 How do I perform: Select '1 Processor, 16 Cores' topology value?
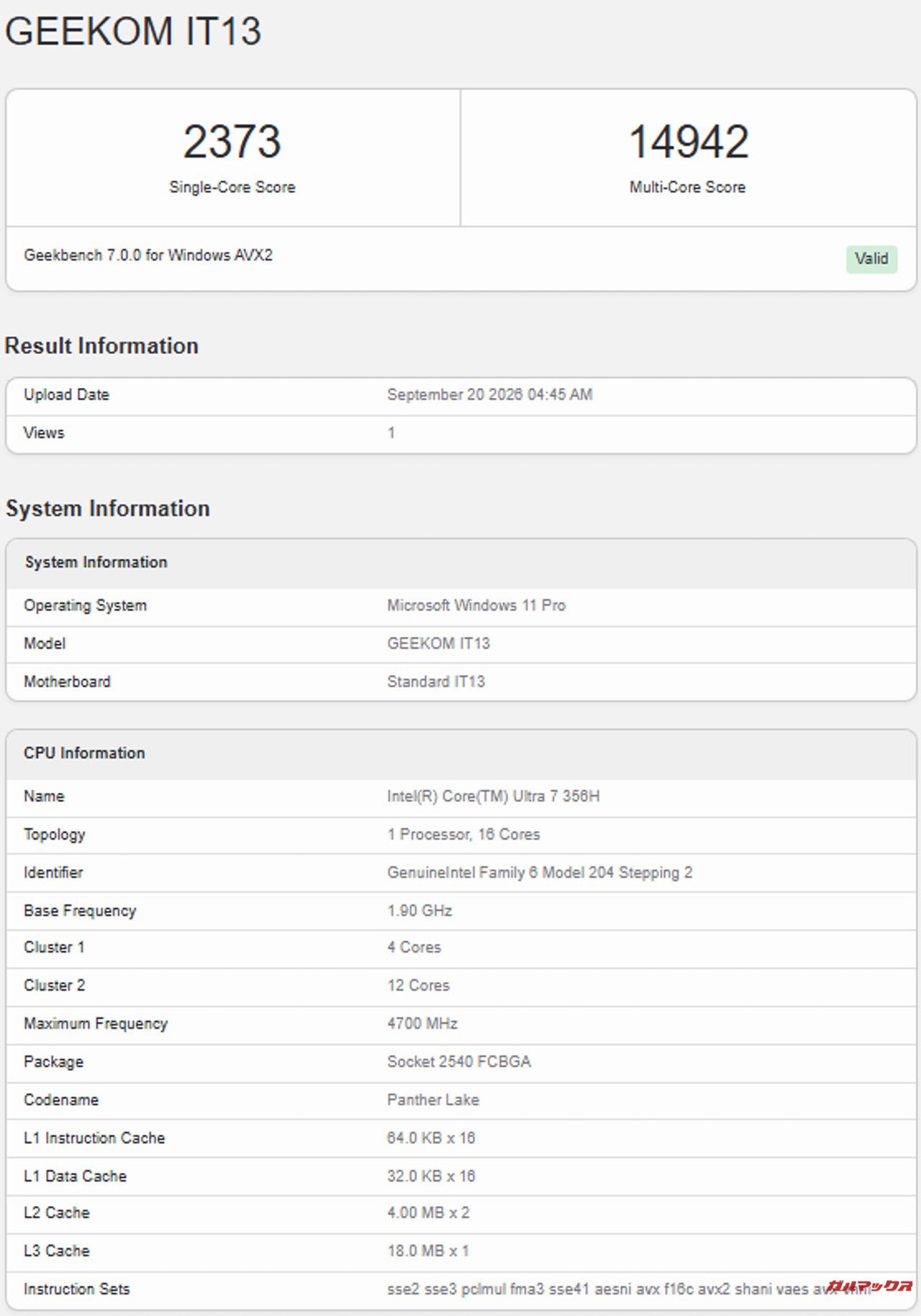pyautogui.click(x=463, y=834)
